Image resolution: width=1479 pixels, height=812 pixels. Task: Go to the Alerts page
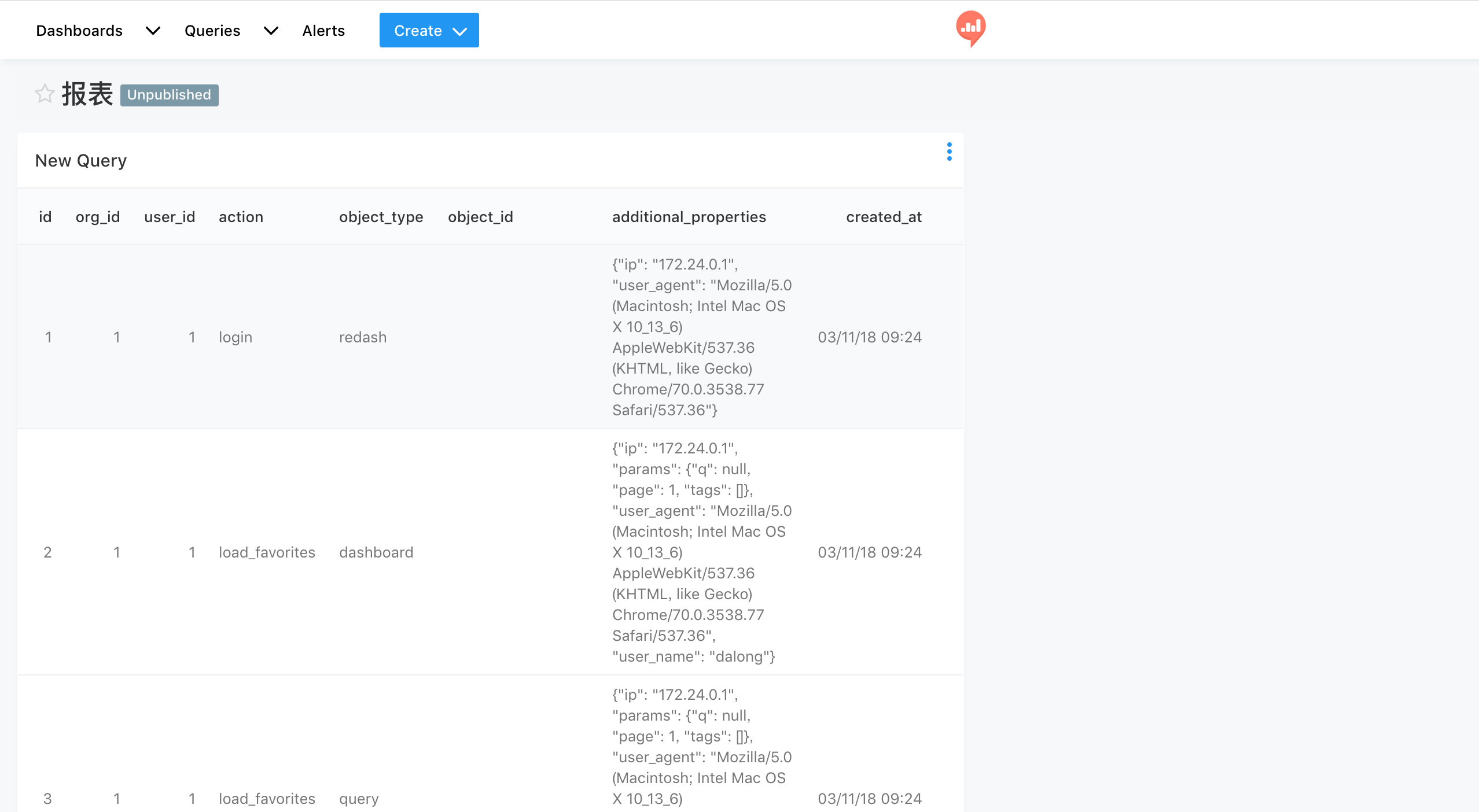coord(323,31)
